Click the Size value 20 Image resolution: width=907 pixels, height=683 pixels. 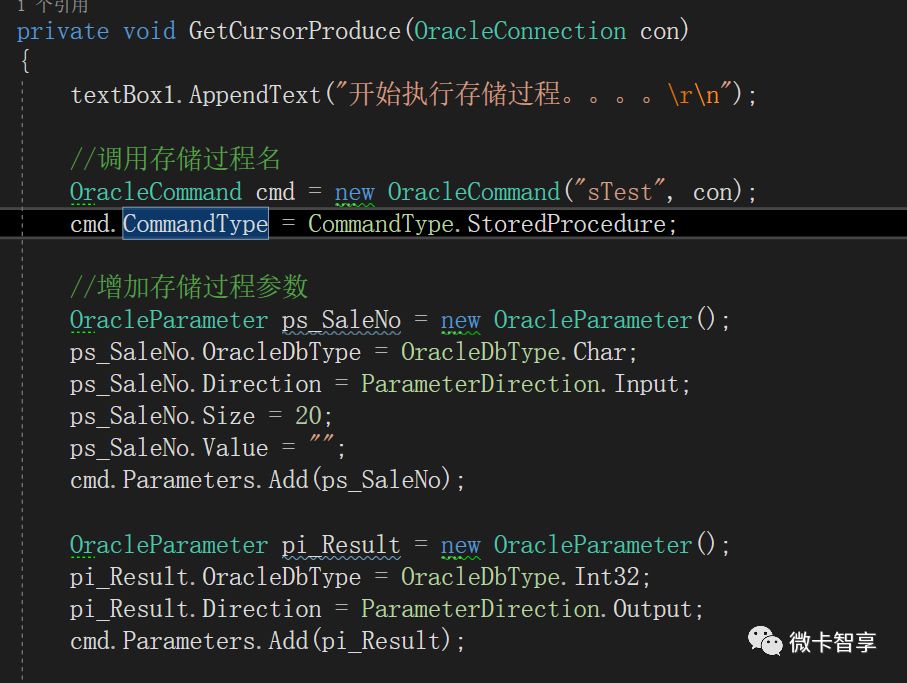pos(308,416)
